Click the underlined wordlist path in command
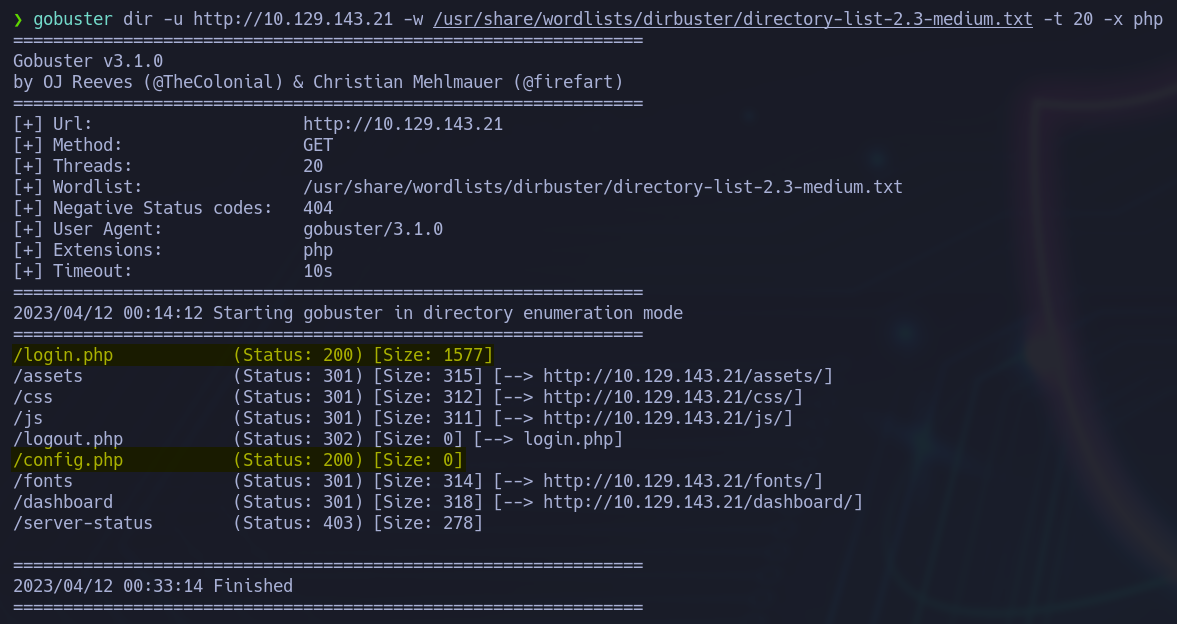Viewport: 1177px width, 624px height. coord(733,19)
